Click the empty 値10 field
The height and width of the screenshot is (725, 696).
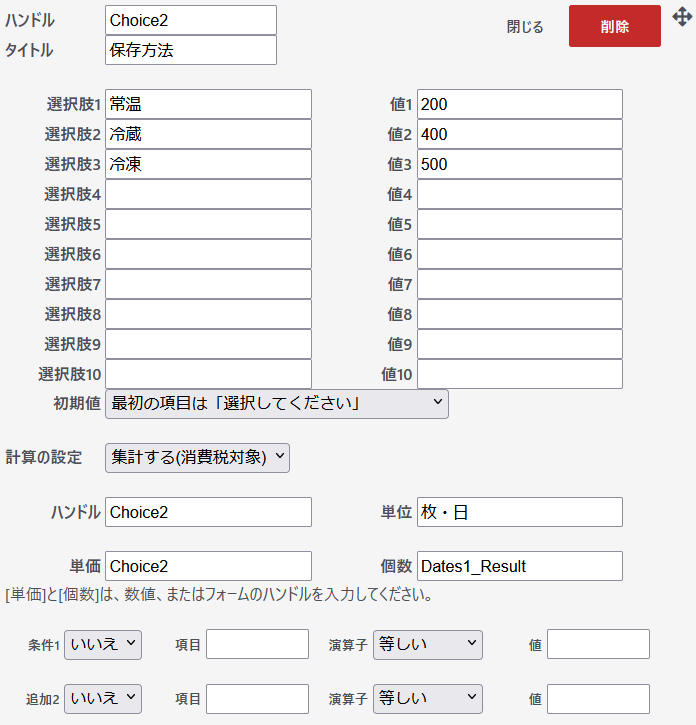pyautogui.click(x=520, y=374)
